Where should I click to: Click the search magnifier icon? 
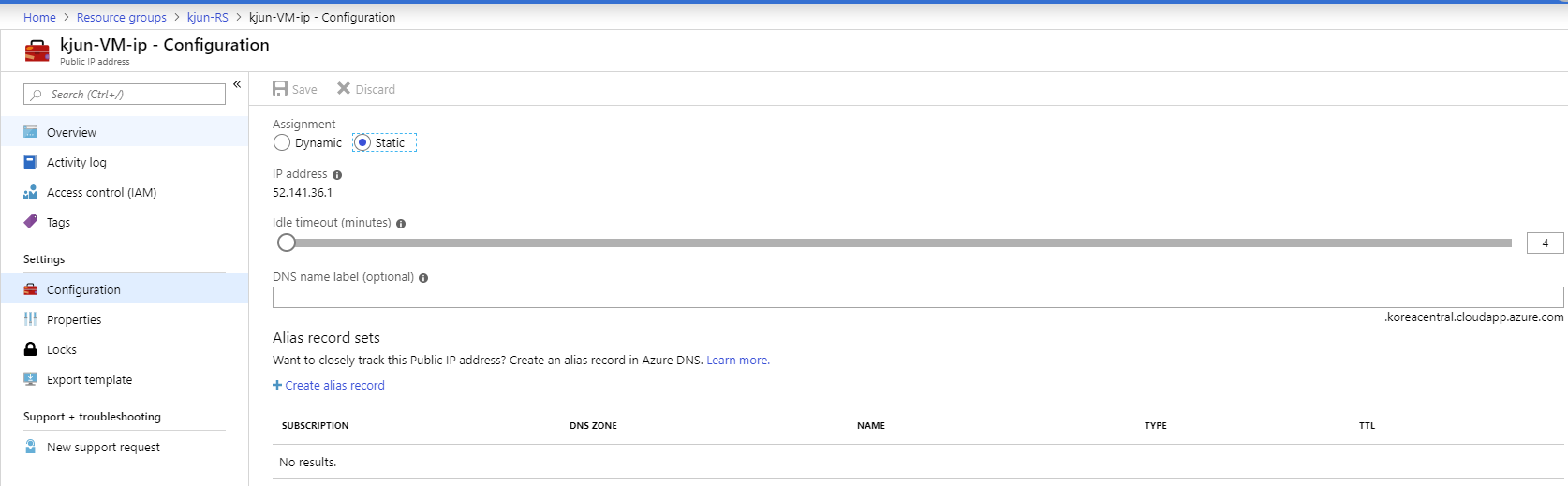[x=37, y=95]
